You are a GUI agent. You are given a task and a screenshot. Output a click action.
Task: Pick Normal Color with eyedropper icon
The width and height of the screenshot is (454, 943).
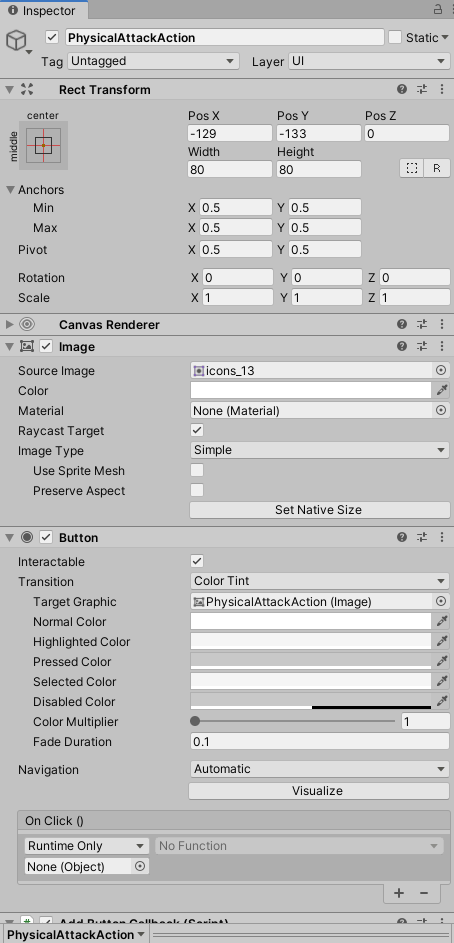click(443, 621)
